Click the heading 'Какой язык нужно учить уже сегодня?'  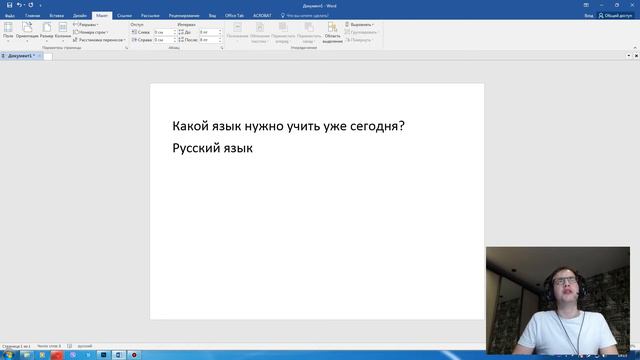tap(288, 126)
